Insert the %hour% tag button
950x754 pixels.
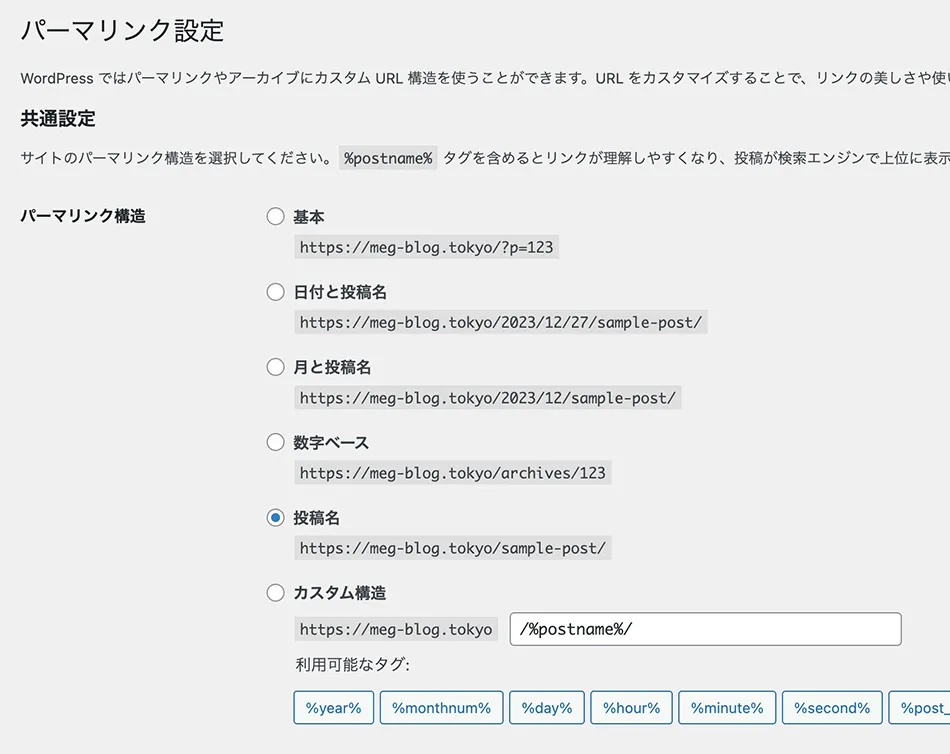(631, 707)
